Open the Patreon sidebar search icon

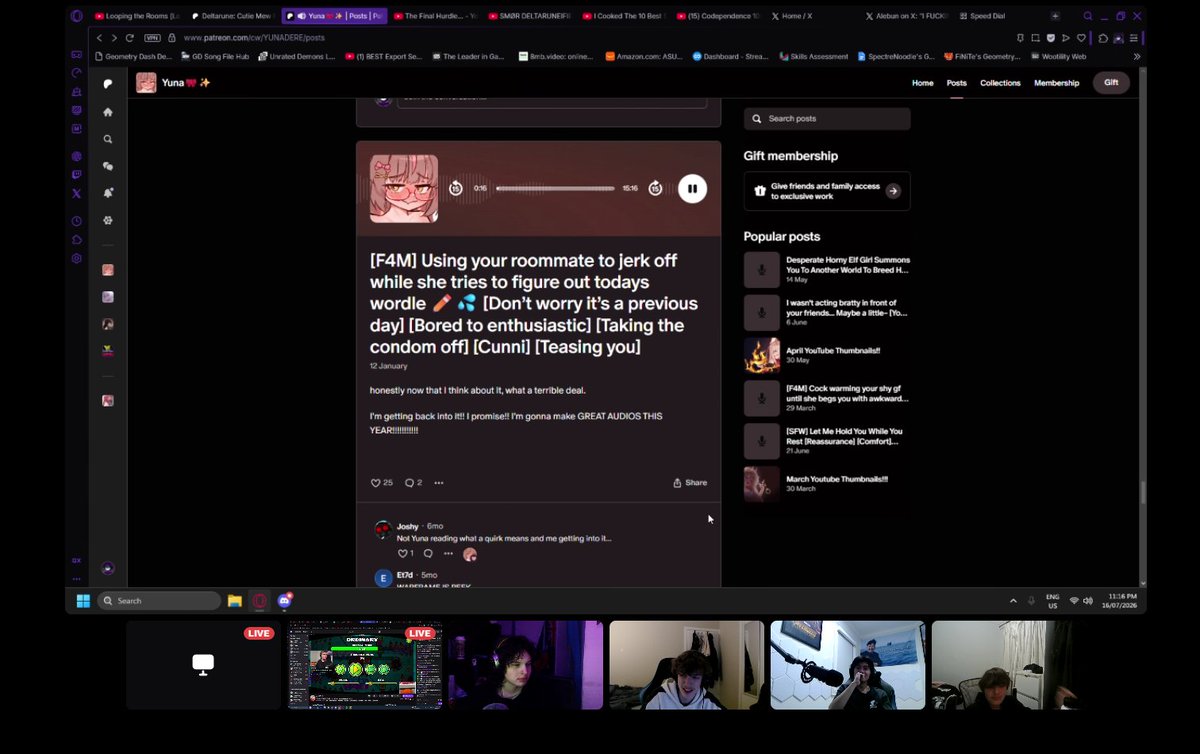108,139
